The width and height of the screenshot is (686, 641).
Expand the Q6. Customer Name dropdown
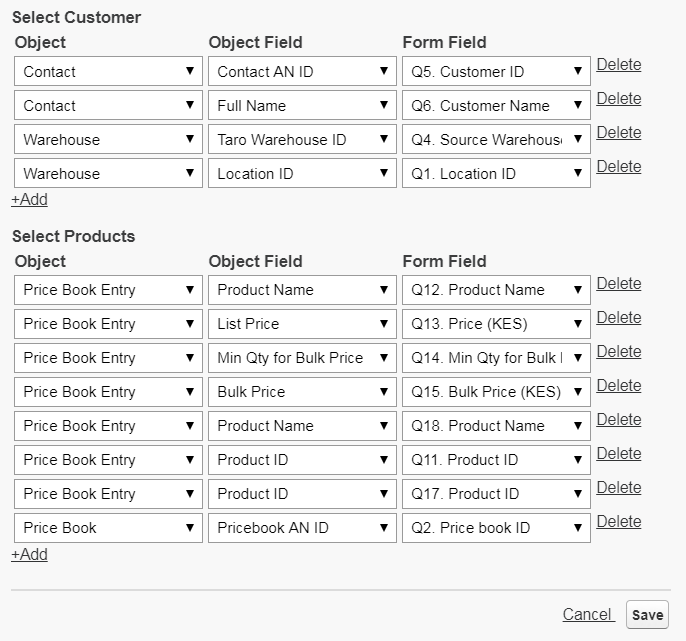[496, 106]
